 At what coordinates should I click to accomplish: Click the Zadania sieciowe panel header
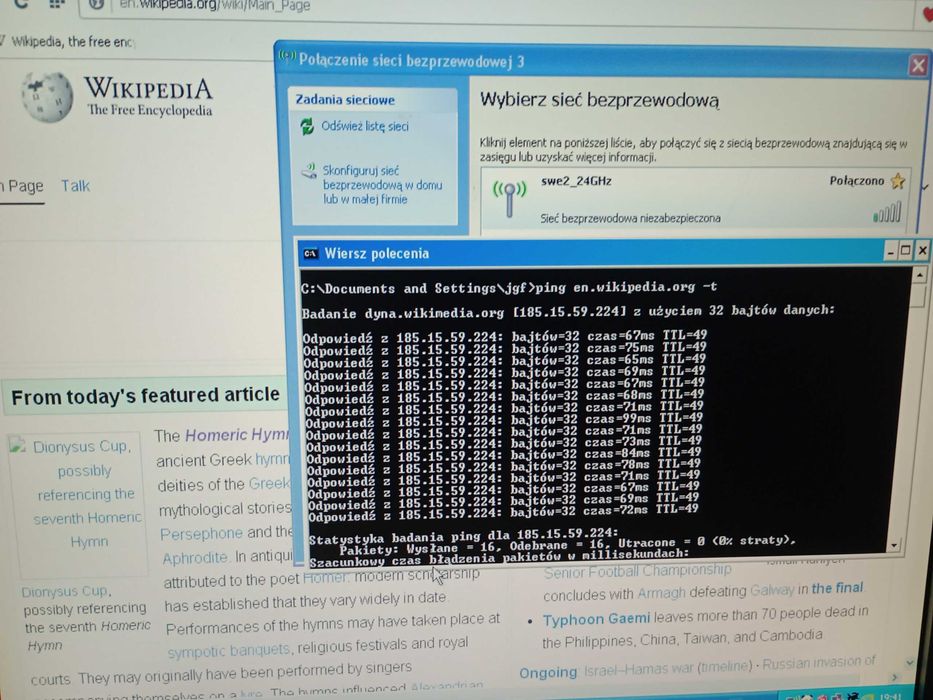click(374, 99)
